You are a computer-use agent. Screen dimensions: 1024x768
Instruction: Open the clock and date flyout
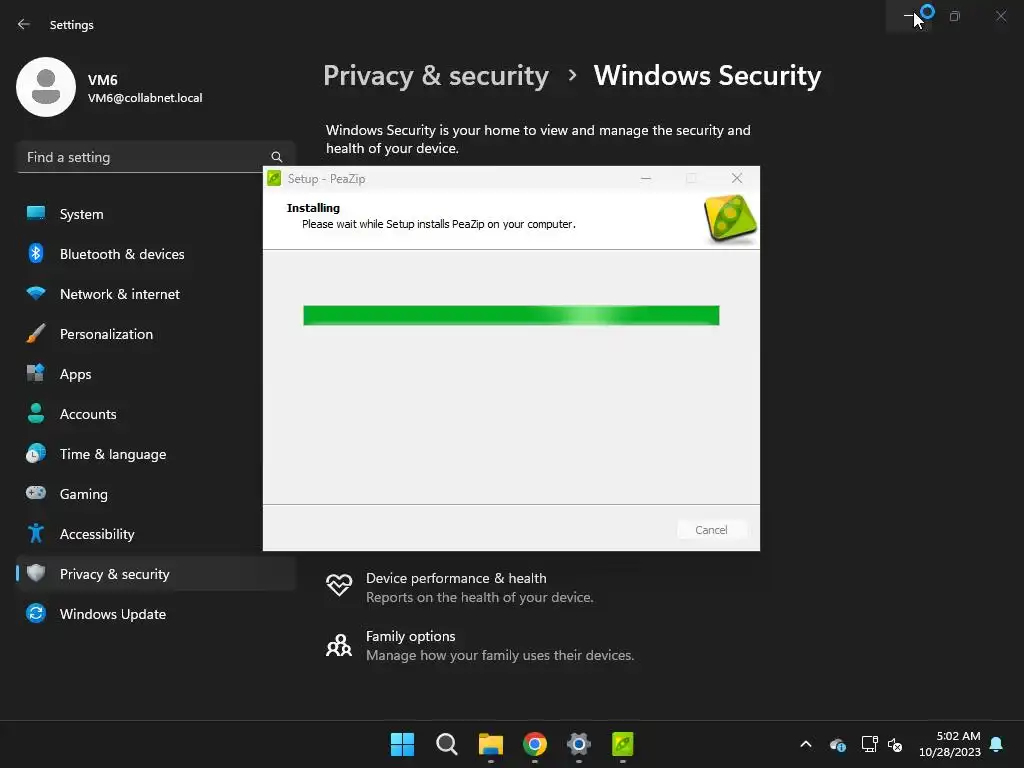950,744
